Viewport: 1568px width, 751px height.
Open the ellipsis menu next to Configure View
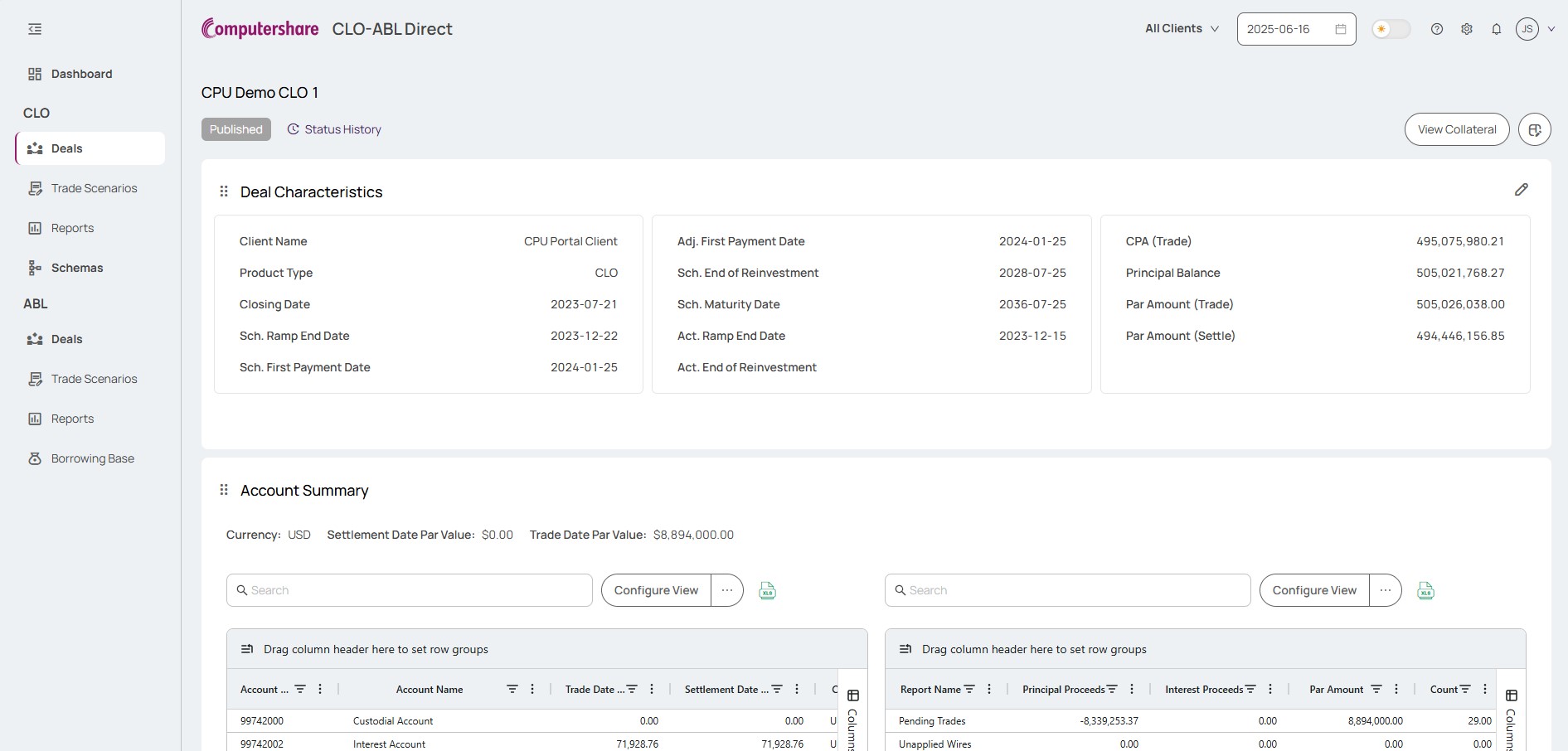tap(727, 590)
